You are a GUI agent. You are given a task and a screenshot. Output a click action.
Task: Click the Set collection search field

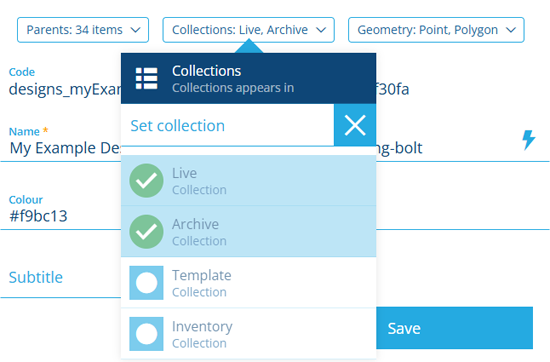(x=227, y=126)
